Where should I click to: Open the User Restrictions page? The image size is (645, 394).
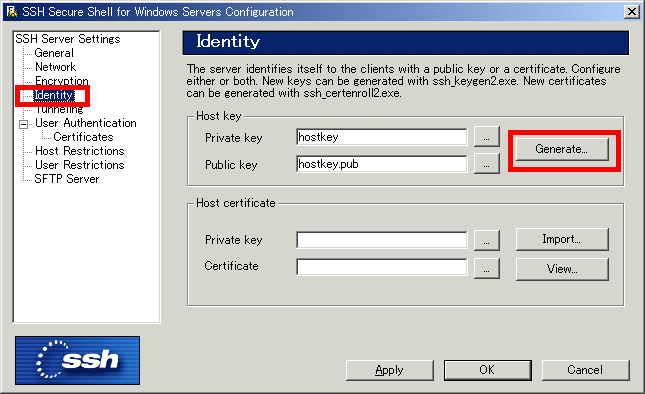pos(80,165)
